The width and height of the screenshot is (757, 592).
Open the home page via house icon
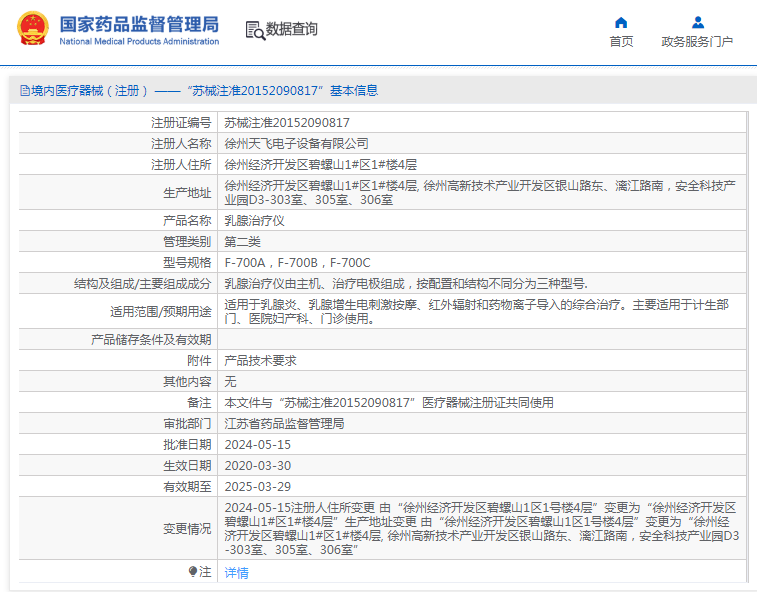pos(621,23)
